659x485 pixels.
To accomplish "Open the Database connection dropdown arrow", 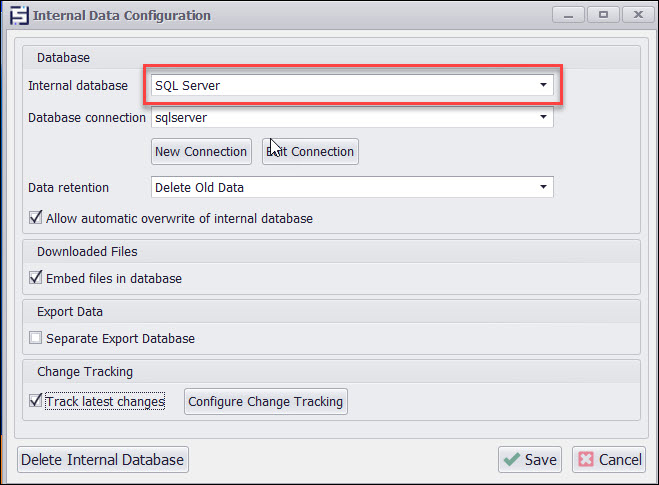I will (x=543, y=118).
